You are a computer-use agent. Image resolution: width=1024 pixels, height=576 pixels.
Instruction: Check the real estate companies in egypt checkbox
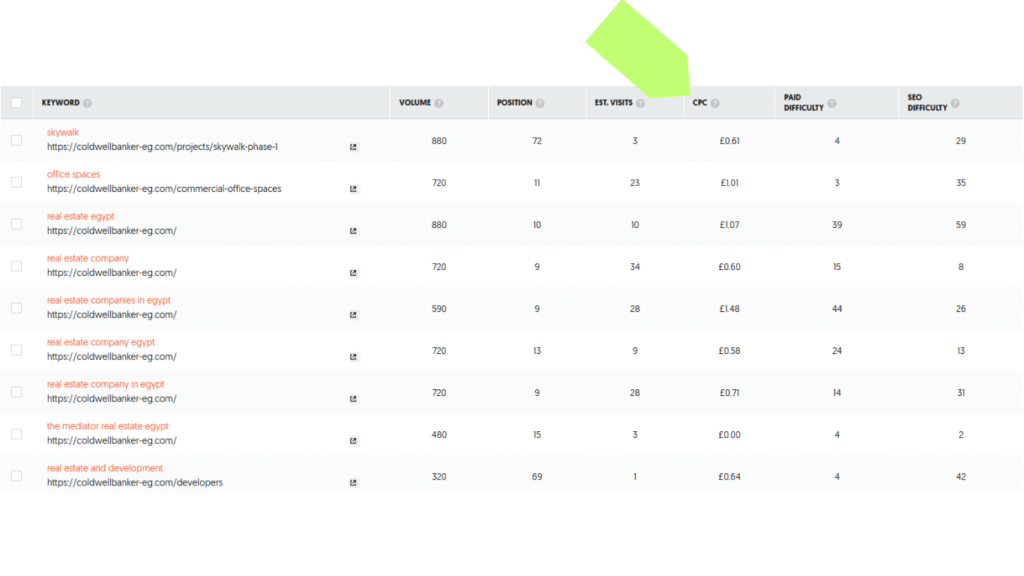point(16,308)
